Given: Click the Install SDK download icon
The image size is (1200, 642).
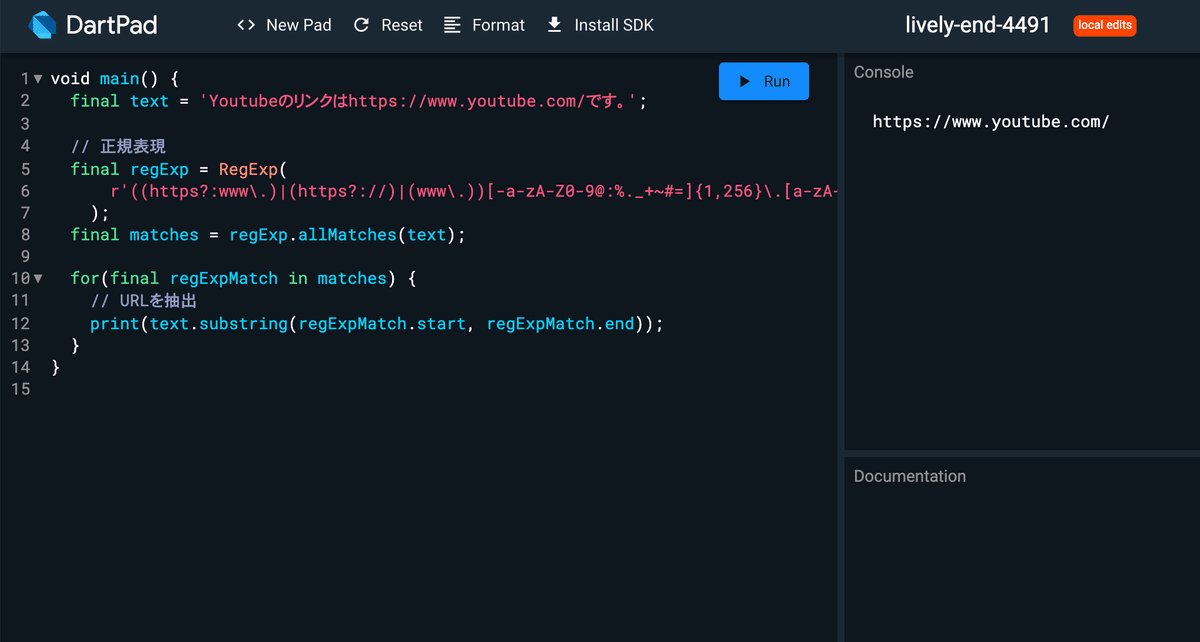Looking at the screenshot, I should coord(555,25).
